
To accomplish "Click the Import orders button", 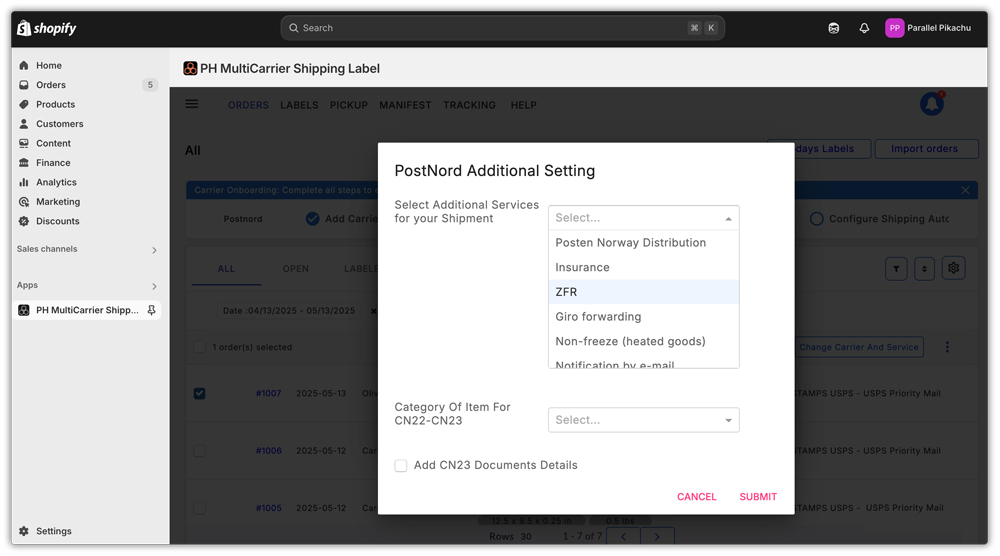I will point(926,149).
